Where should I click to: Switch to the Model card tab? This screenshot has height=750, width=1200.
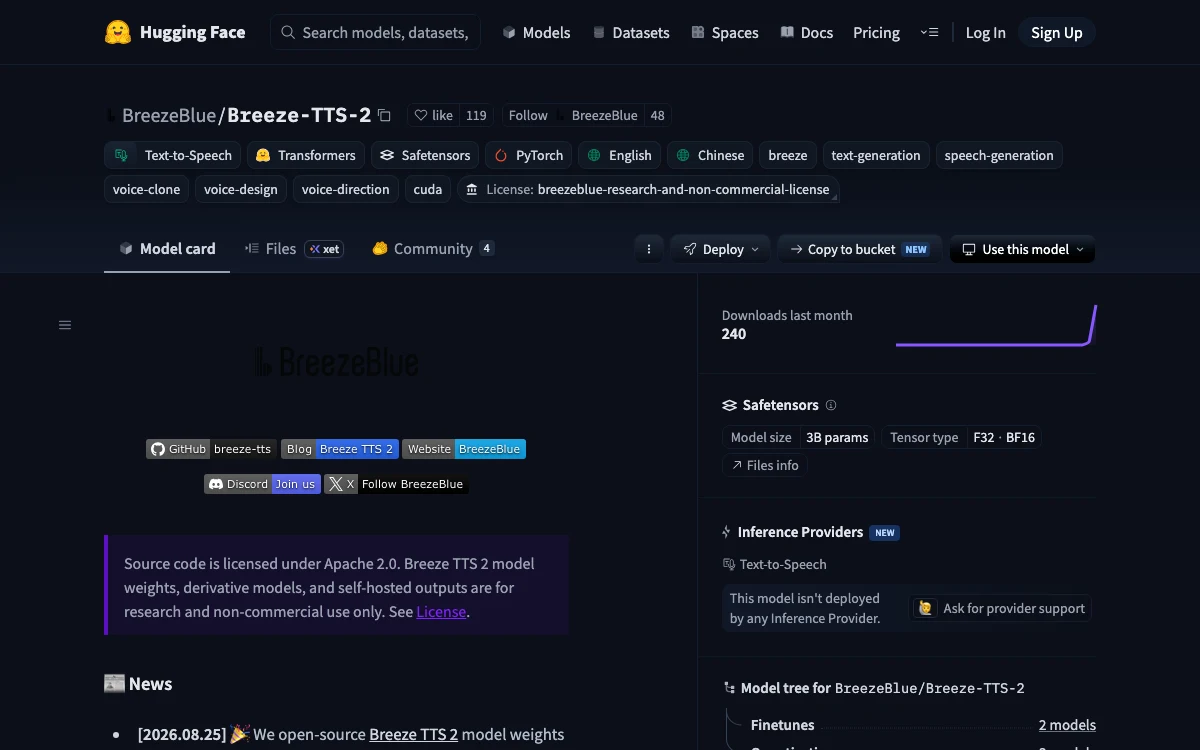pos(167,249)
